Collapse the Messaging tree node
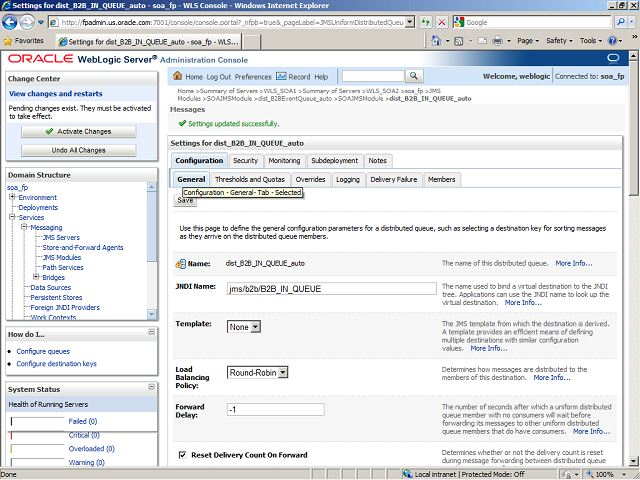Screen dimensions: 640x480 25,227
